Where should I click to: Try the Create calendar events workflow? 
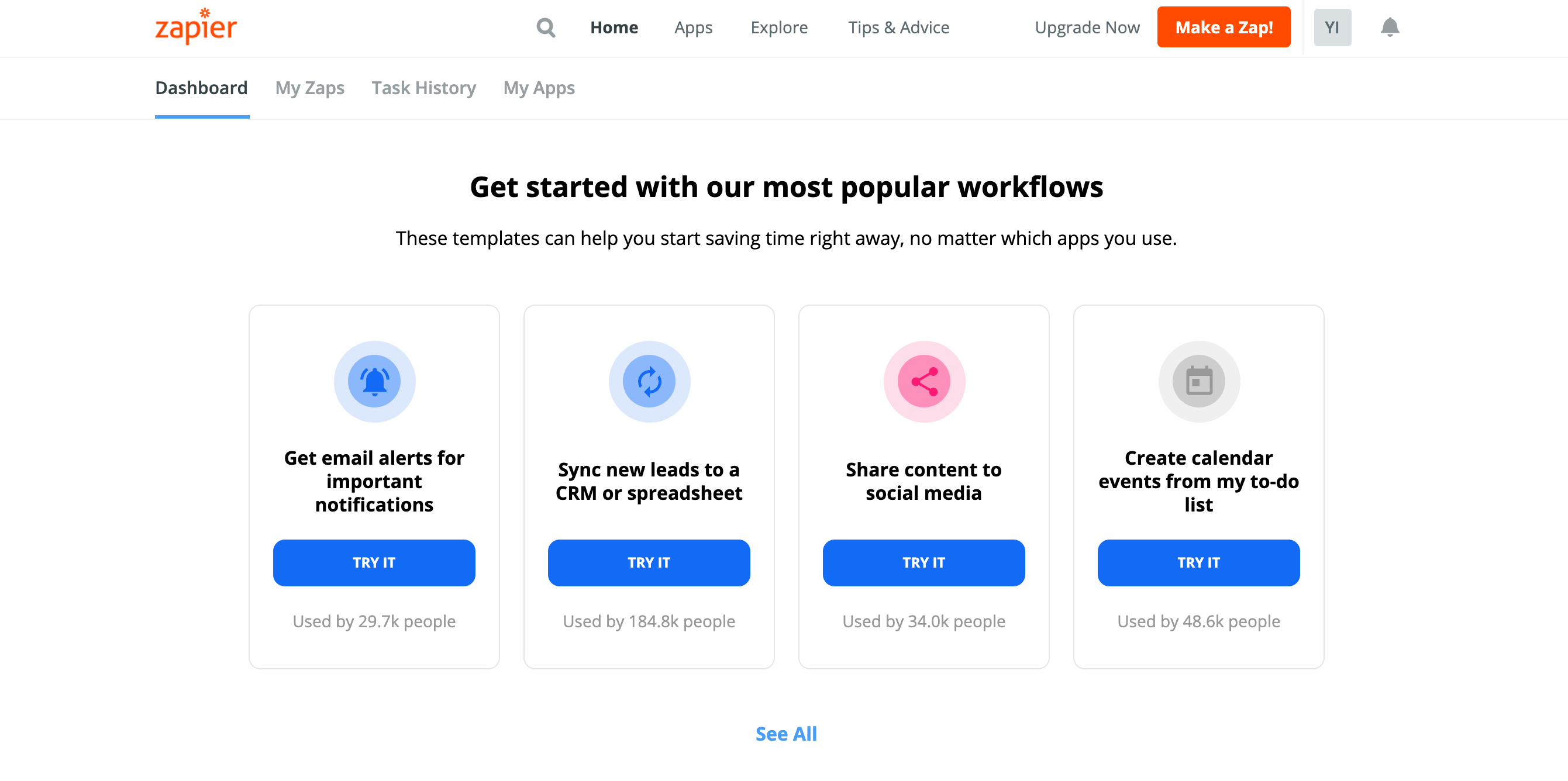click(1198, 562)
